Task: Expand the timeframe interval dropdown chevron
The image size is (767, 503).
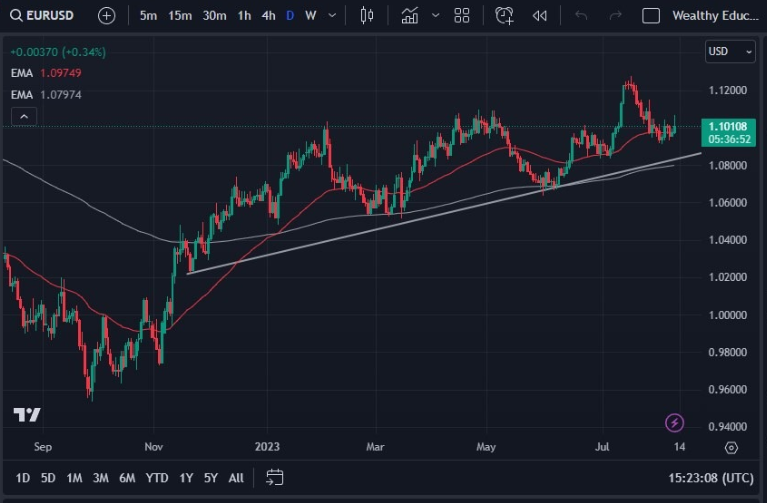Action: click(x=333, y=16)
